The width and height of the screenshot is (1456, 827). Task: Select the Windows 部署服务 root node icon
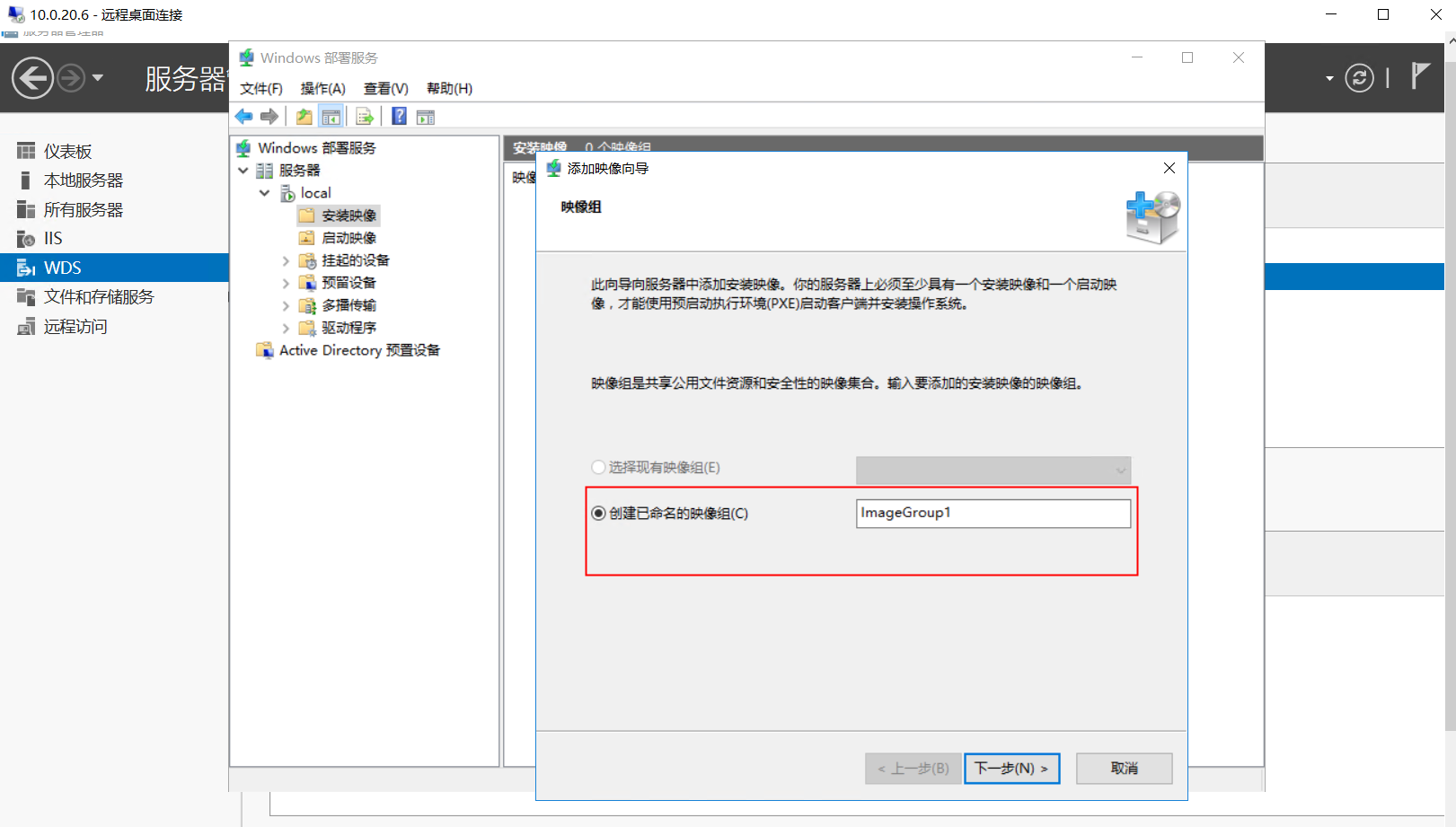[243, 147]
